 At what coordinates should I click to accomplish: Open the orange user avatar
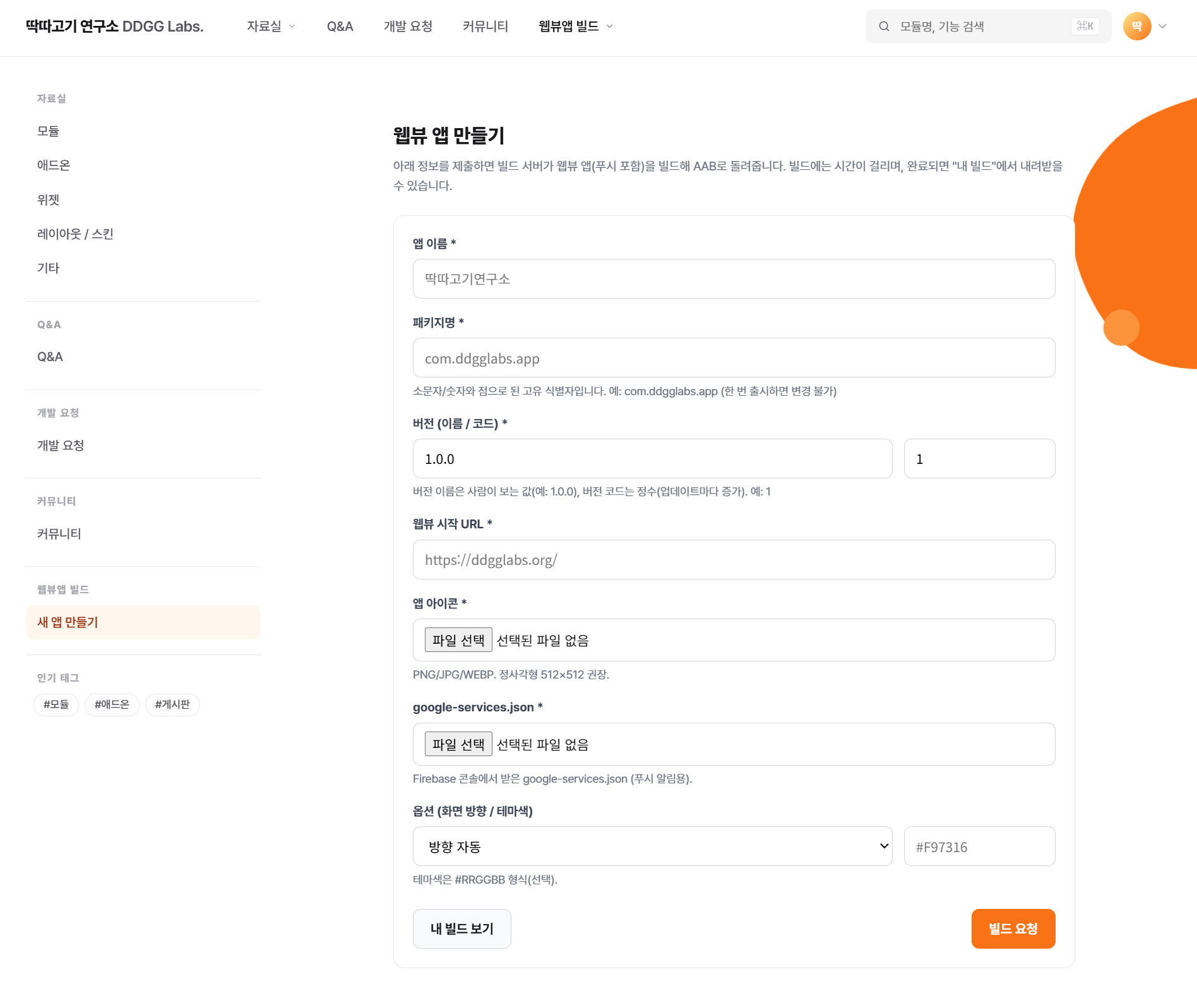[x=1137, y=27]
